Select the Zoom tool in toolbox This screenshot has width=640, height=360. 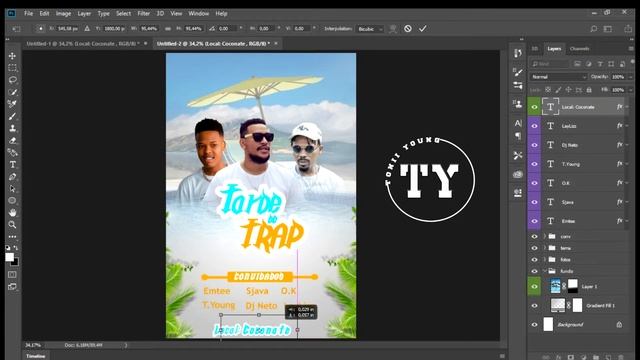(x=13, y=224)
